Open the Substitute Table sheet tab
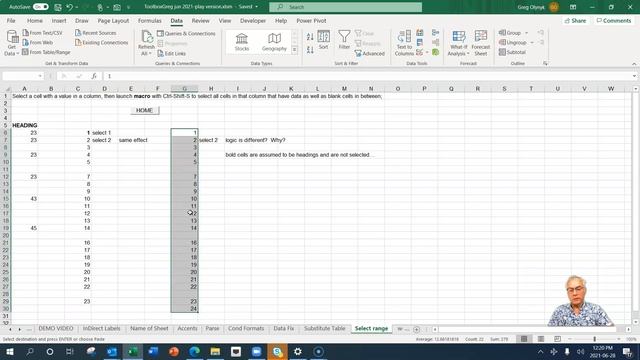Image resolution: width=640 pixels, height=360 pixels. coord(324,329)
